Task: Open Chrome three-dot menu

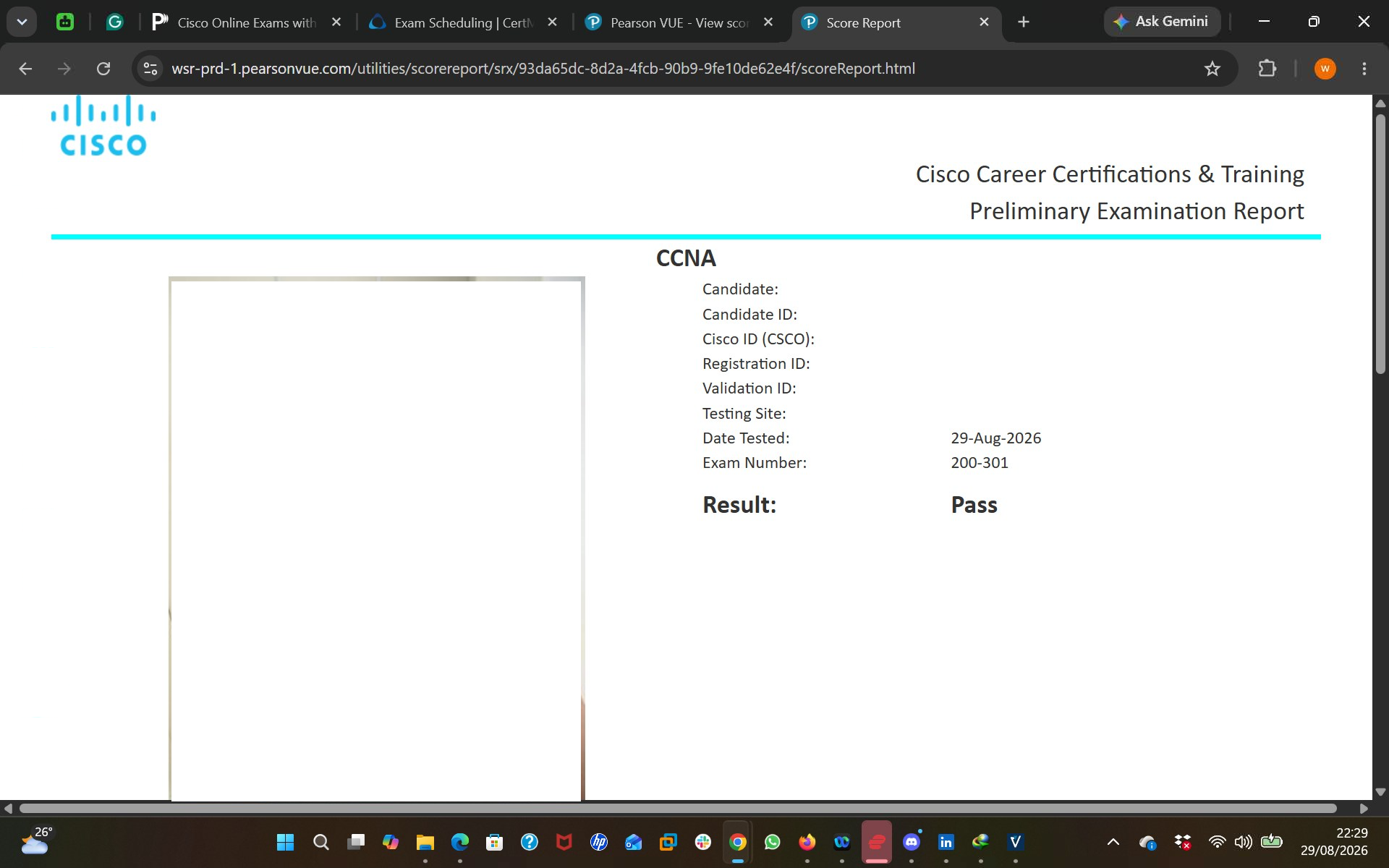Action: [1364, 69]
